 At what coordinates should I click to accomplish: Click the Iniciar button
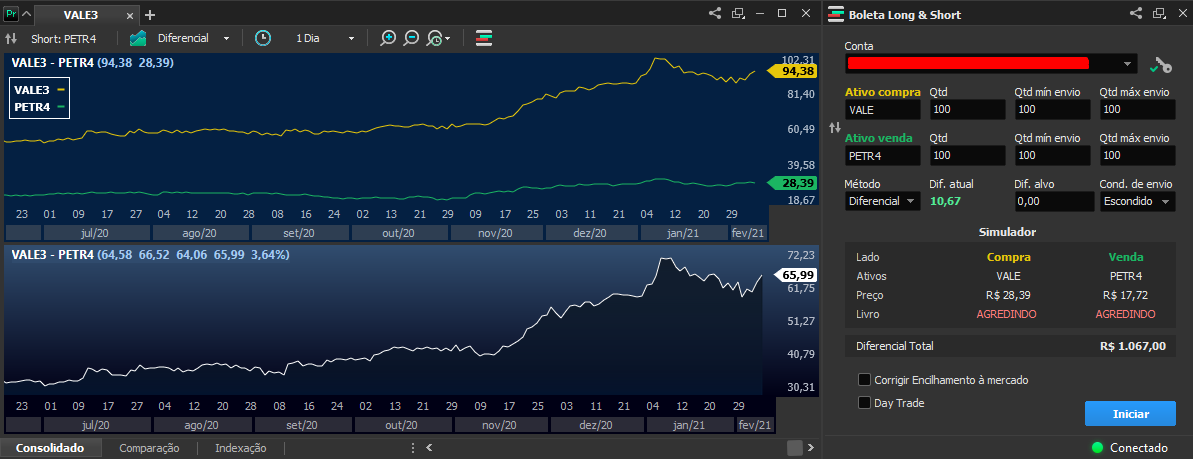(x=1130, y=414)
